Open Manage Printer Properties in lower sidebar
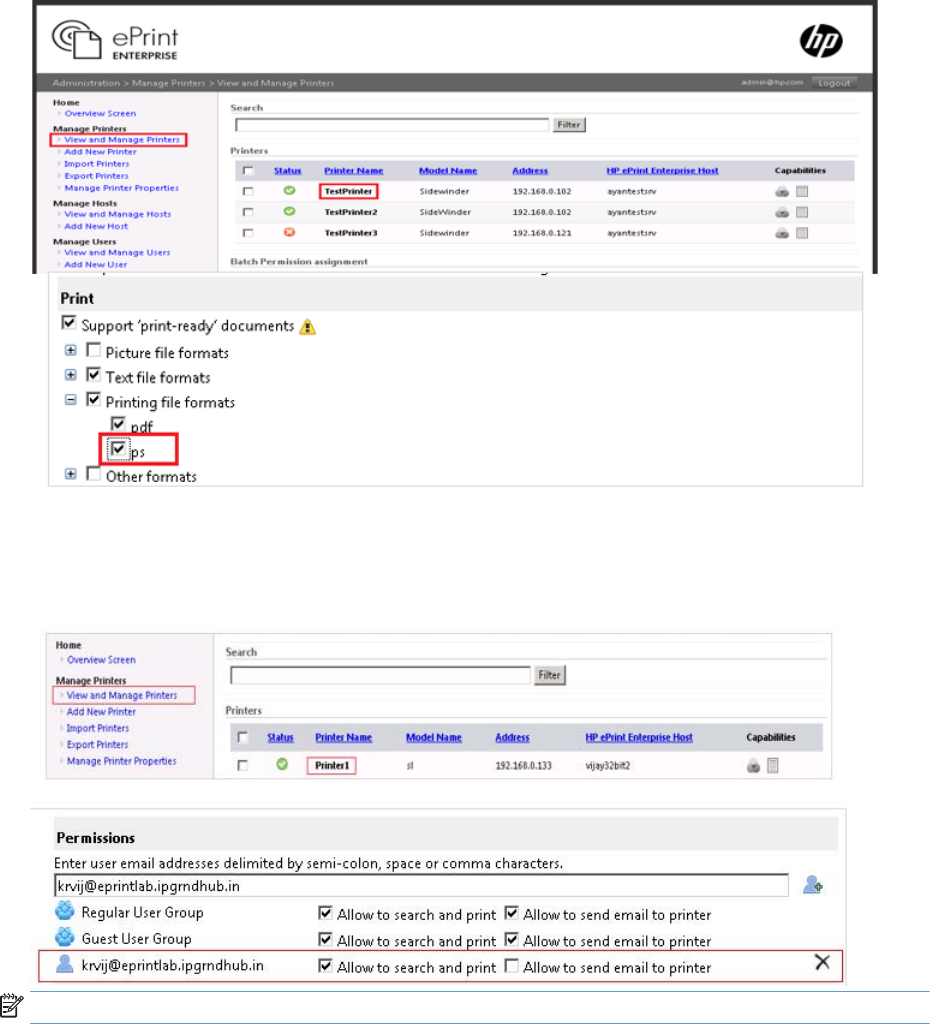Screen dimensions: 930x1024 tap(121, 761)
